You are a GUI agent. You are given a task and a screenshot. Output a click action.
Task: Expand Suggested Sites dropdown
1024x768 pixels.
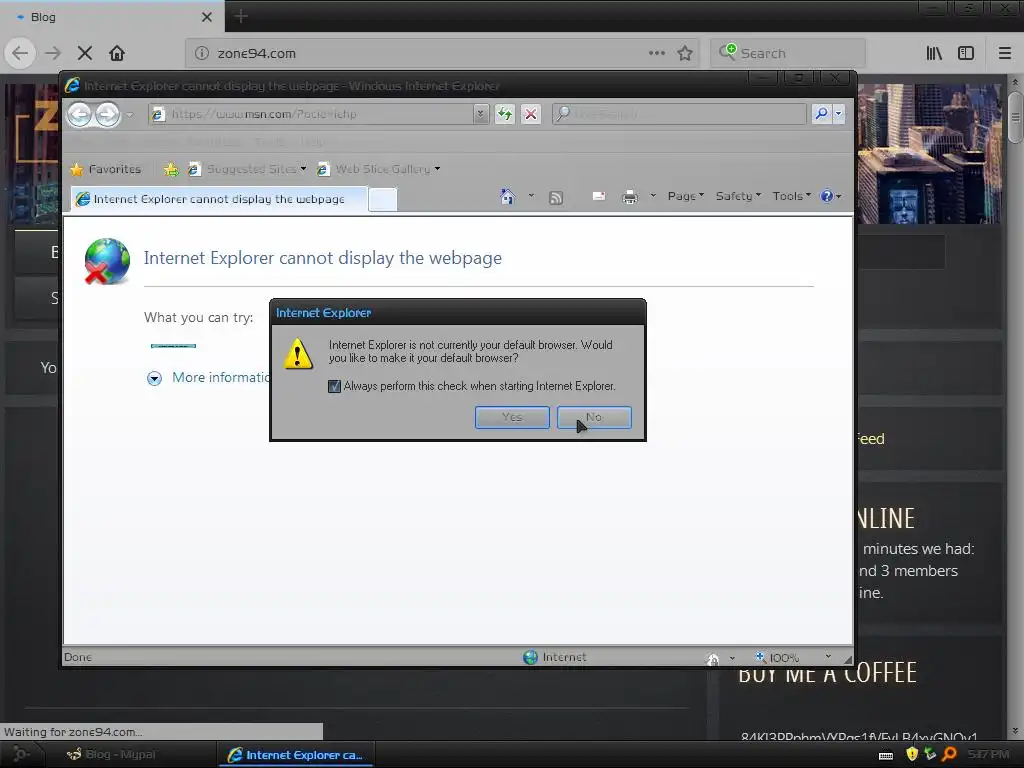303,169
